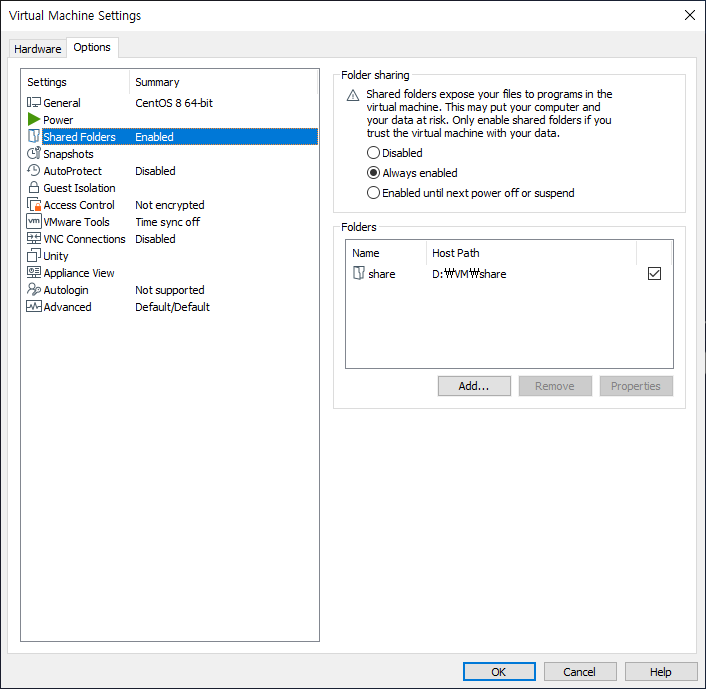
Task: Select the Unity row label
Action: click(x=56, y=256)
